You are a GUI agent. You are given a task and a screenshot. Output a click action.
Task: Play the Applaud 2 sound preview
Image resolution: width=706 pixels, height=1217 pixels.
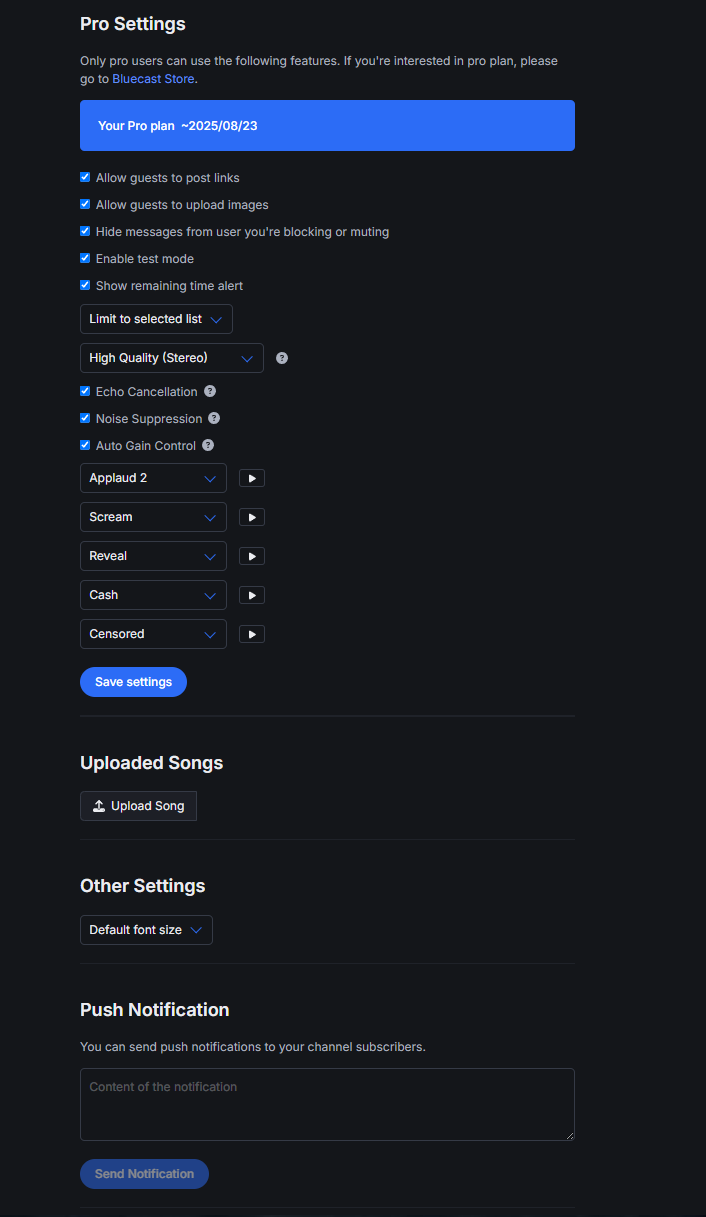(252, 478)
